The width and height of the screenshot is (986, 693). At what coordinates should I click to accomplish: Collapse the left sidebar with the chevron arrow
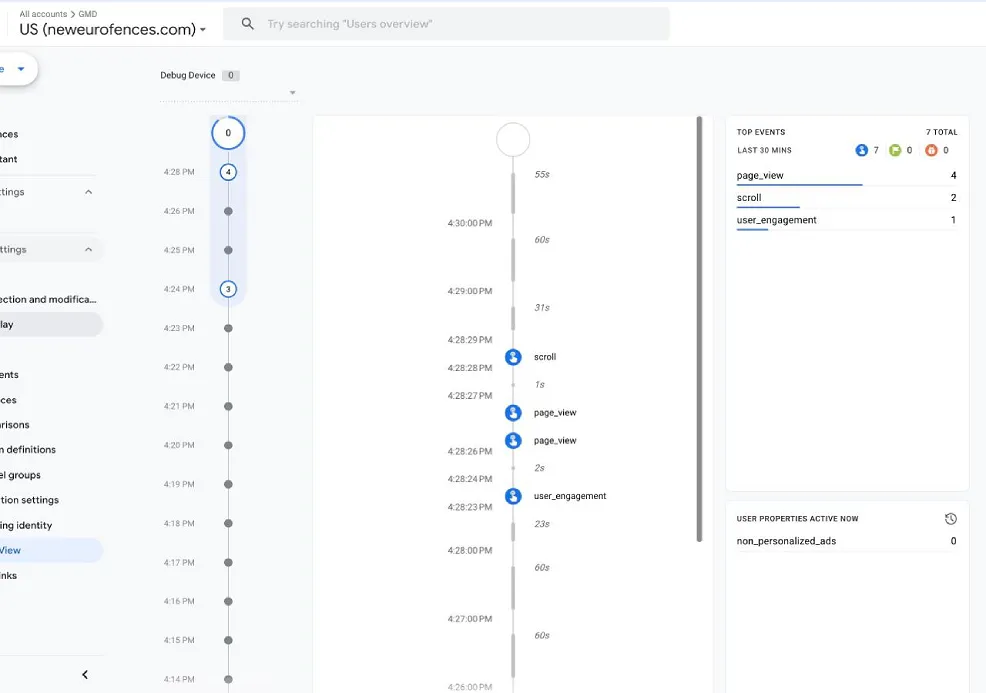click(85, 675)
